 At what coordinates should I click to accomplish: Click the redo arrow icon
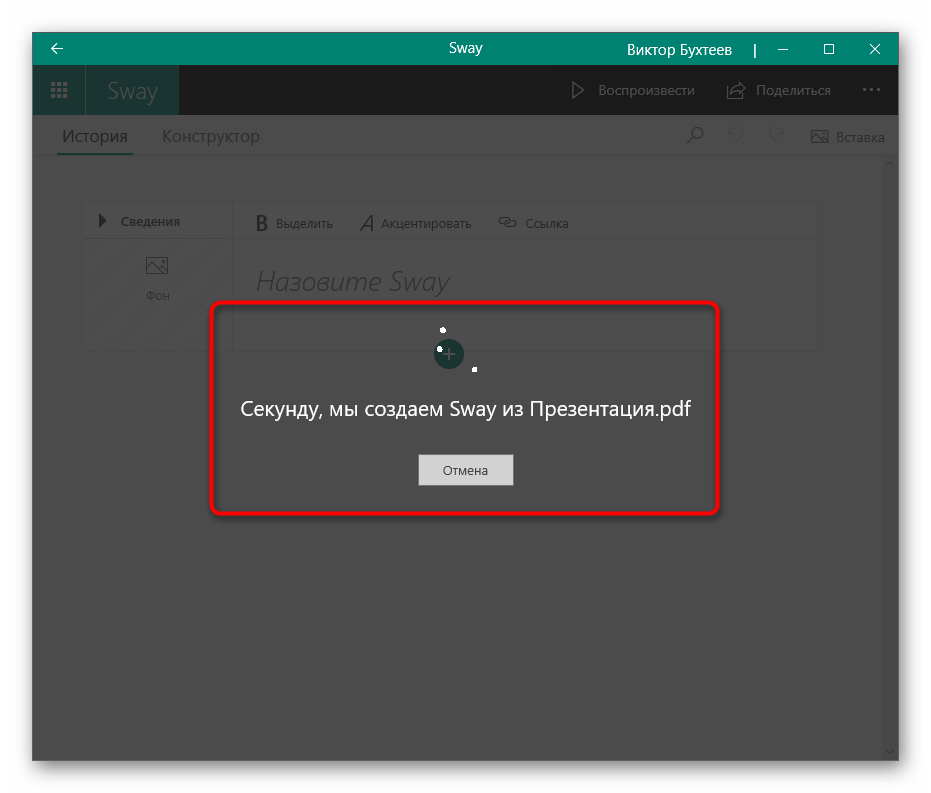coord(774,136)
